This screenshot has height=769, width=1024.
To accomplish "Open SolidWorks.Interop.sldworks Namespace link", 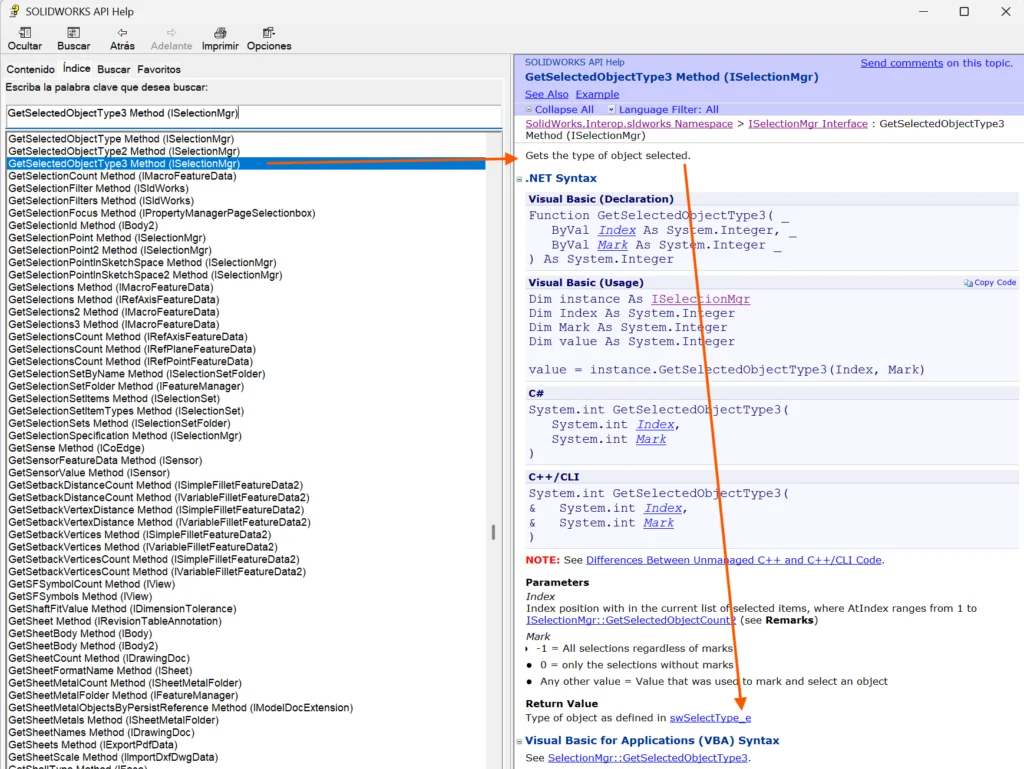I will [629, 123].
